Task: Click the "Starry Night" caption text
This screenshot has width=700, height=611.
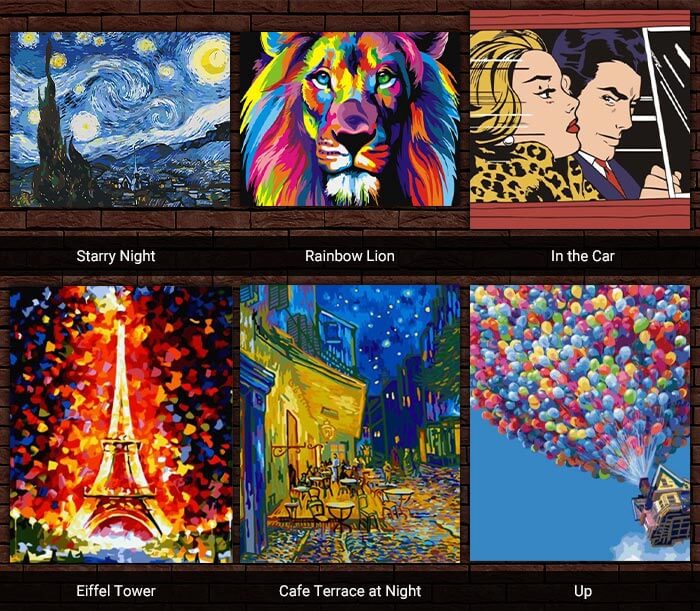Action: point(116,256)
